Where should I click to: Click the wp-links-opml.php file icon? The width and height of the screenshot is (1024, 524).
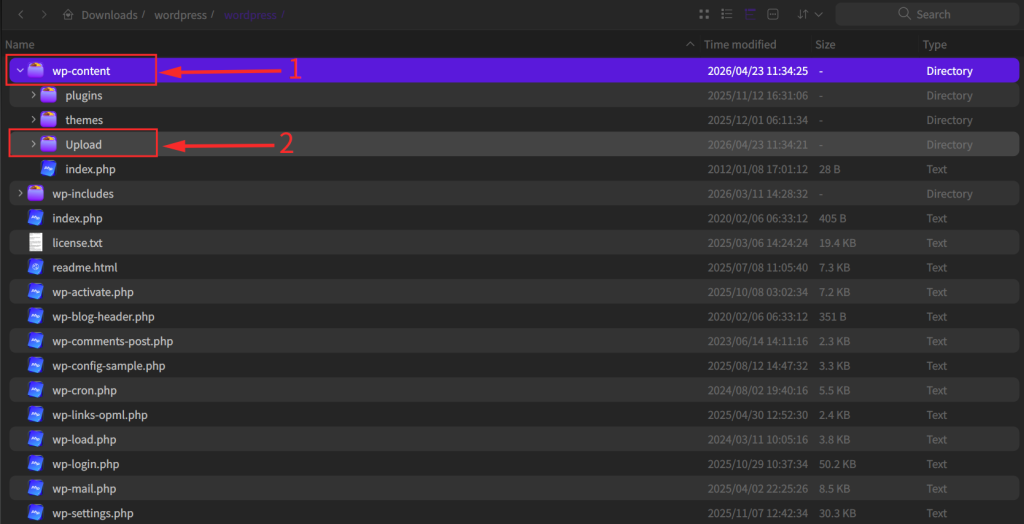tap(36, 415)
